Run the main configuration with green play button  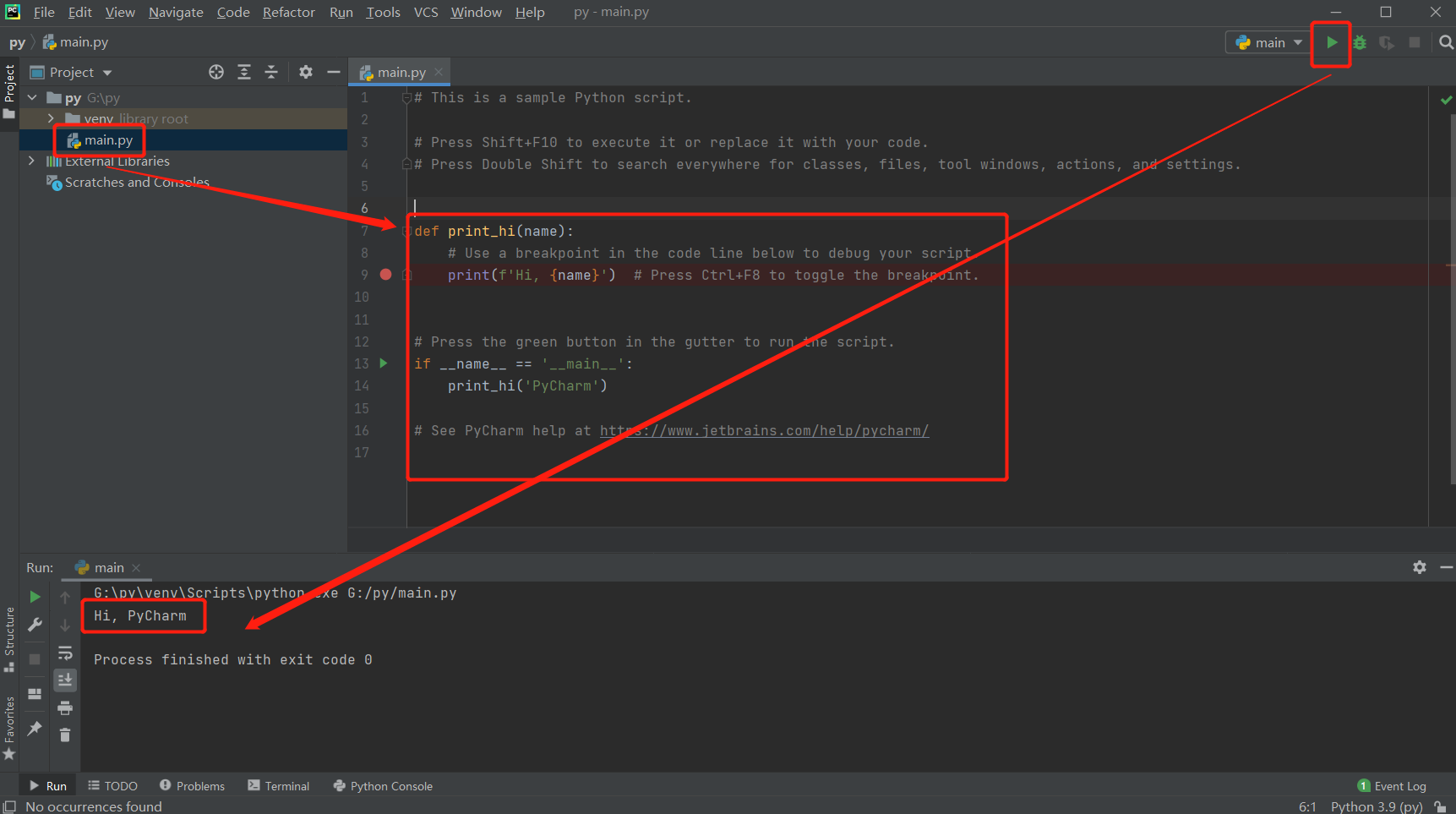(x=1332, y=42)
